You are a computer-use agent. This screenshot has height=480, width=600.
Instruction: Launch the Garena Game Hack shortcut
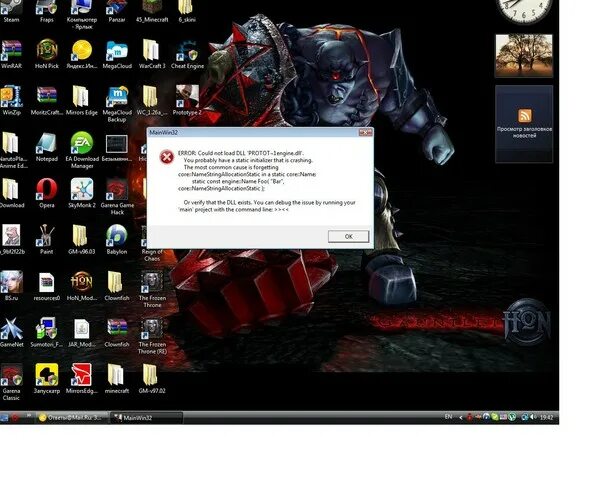(117, 197)
